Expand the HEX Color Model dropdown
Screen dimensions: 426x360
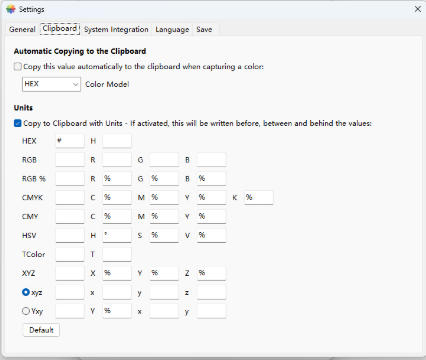51,84
